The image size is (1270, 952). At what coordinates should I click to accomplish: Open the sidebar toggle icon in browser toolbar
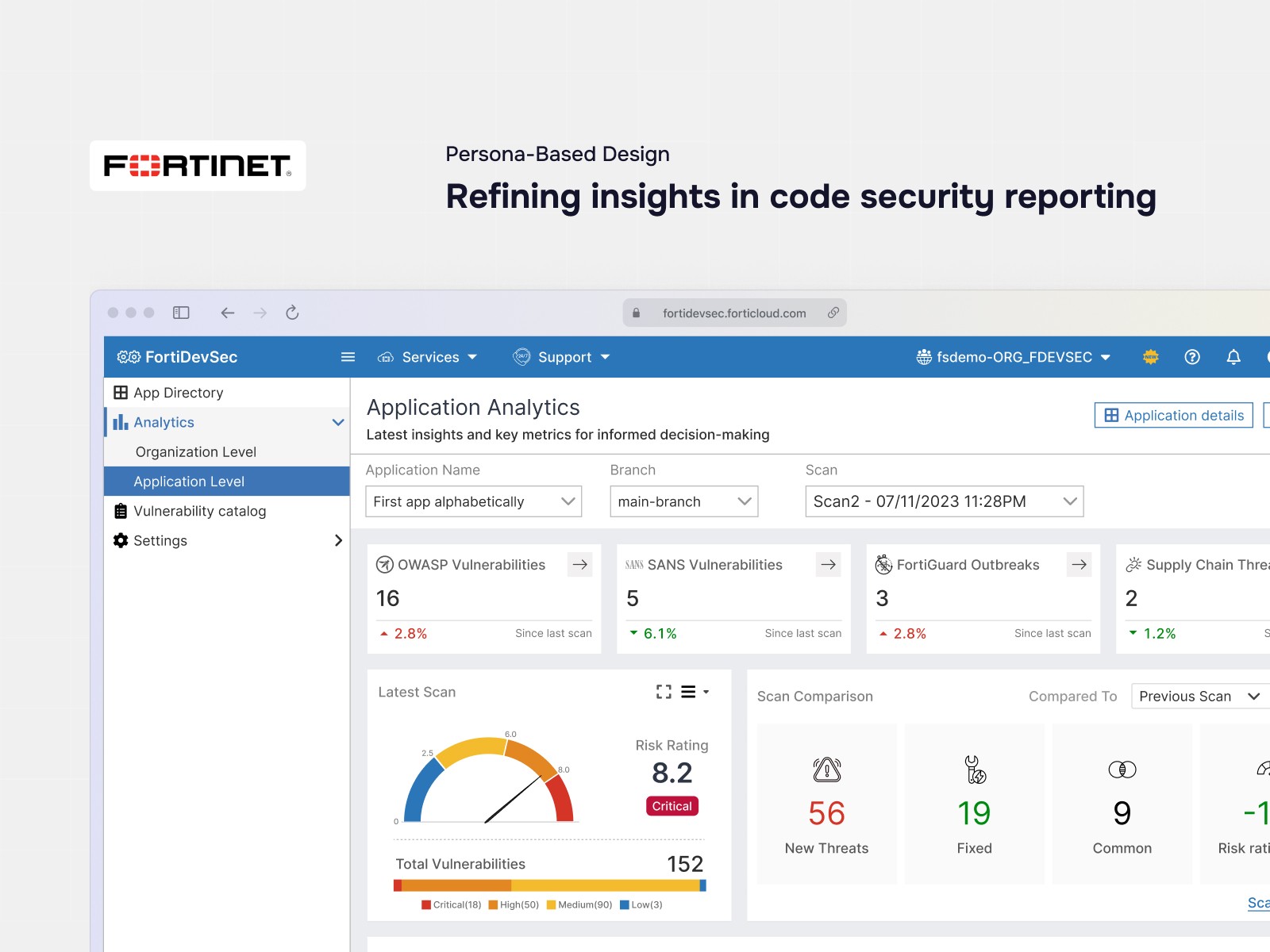pyautogui.click(x=181, y=313)
